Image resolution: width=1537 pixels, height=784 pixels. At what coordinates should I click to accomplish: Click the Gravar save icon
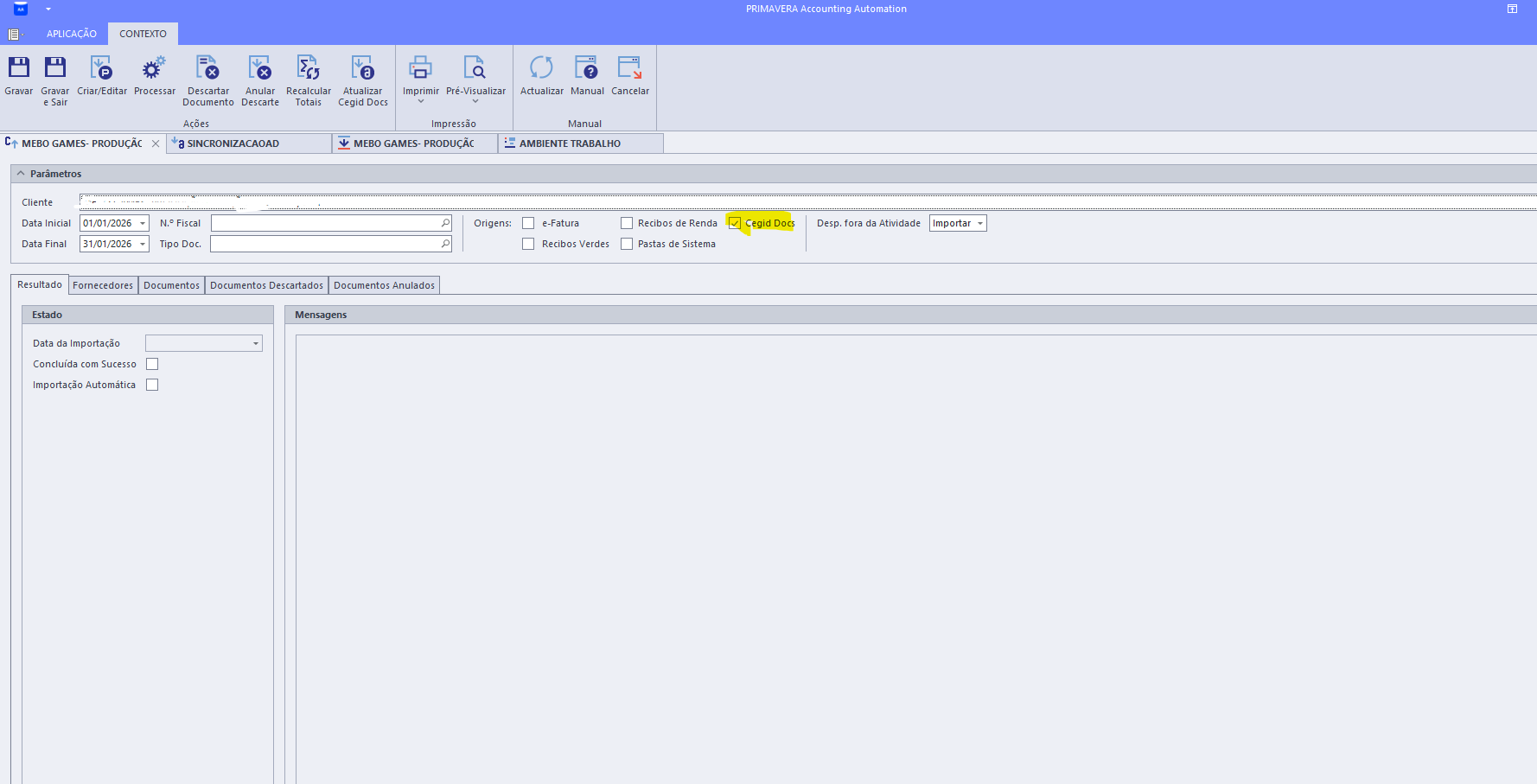pyautogui.click(x=19, y=68)
